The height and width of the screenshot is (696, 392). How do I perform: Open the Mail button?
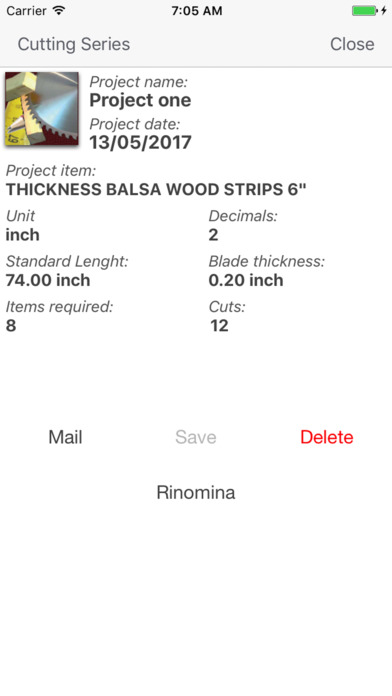[65, 437]
